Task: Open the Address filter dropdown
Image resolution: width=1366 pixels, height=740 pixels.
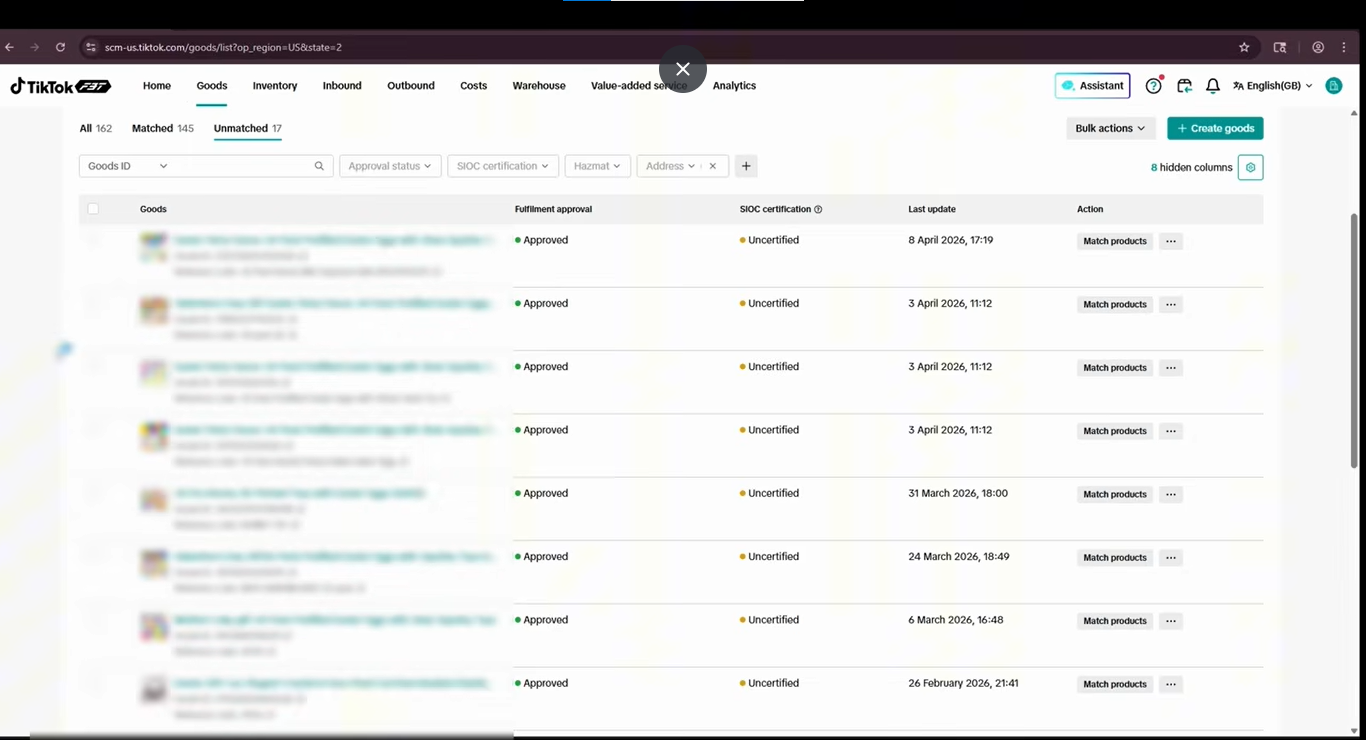Action: [x=670, y=166]
